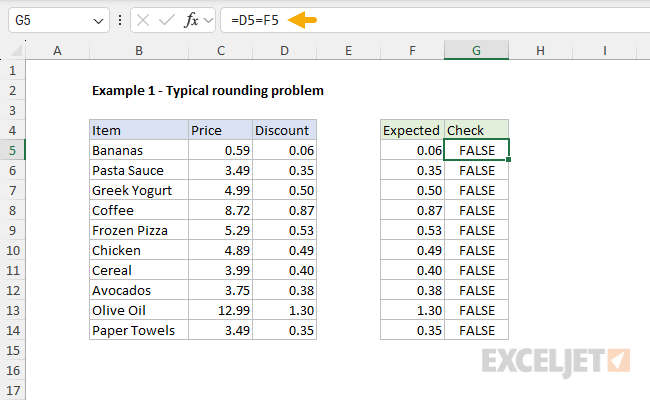
Task: Click the 'Item' header cell
Action: click(x=139, y=130)
